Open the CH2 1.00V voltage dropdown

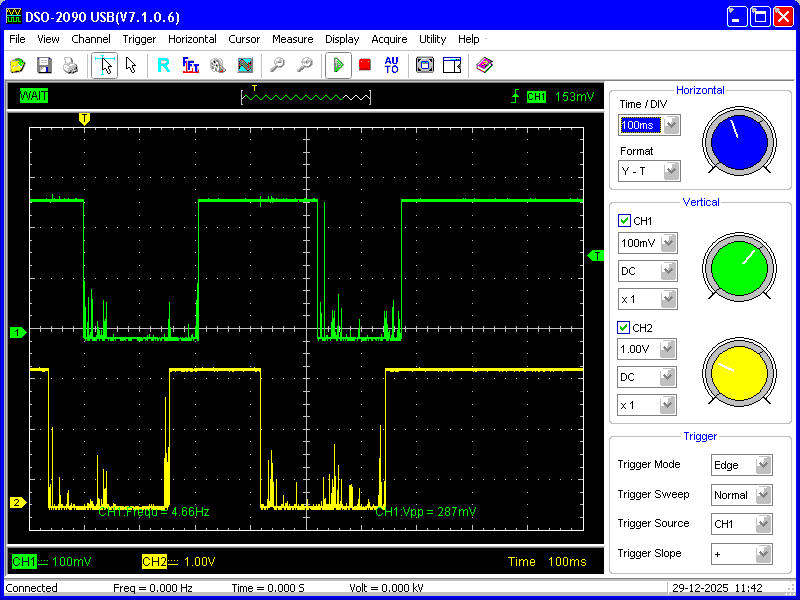pos(668,349)
